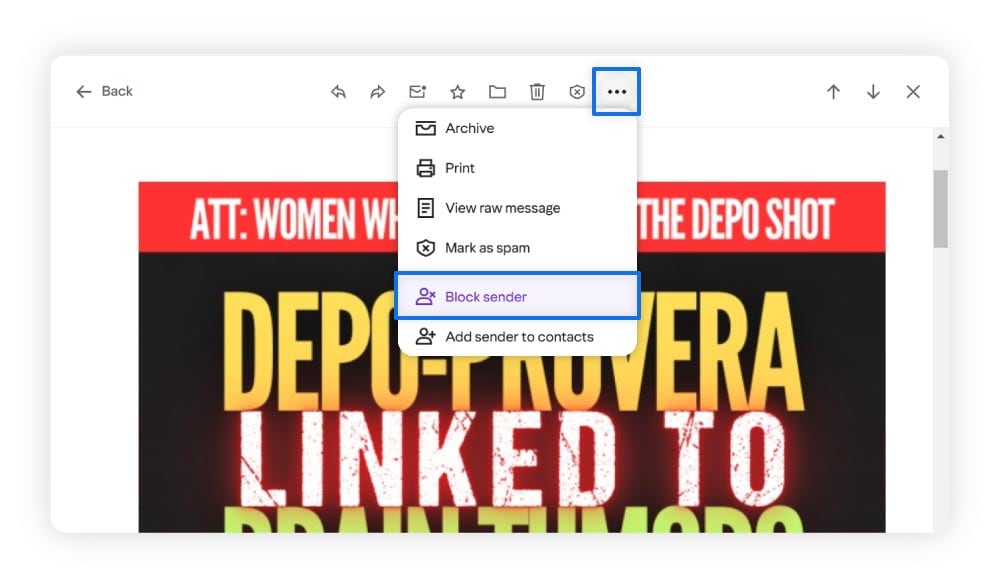This screenshot has width=1000, height=585.
Task: Click the Depo-Provera email banner image
Action: click(511, 357)
